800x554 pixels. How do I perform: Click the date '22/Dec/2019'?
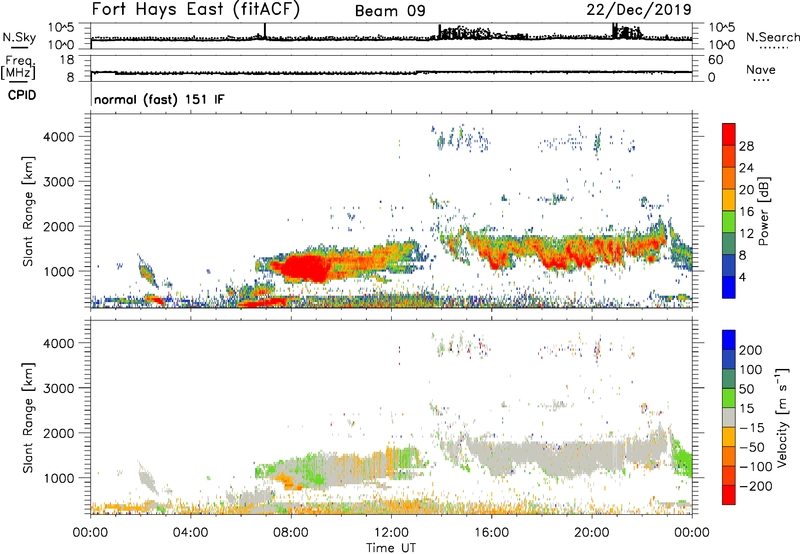pos(639,9)
